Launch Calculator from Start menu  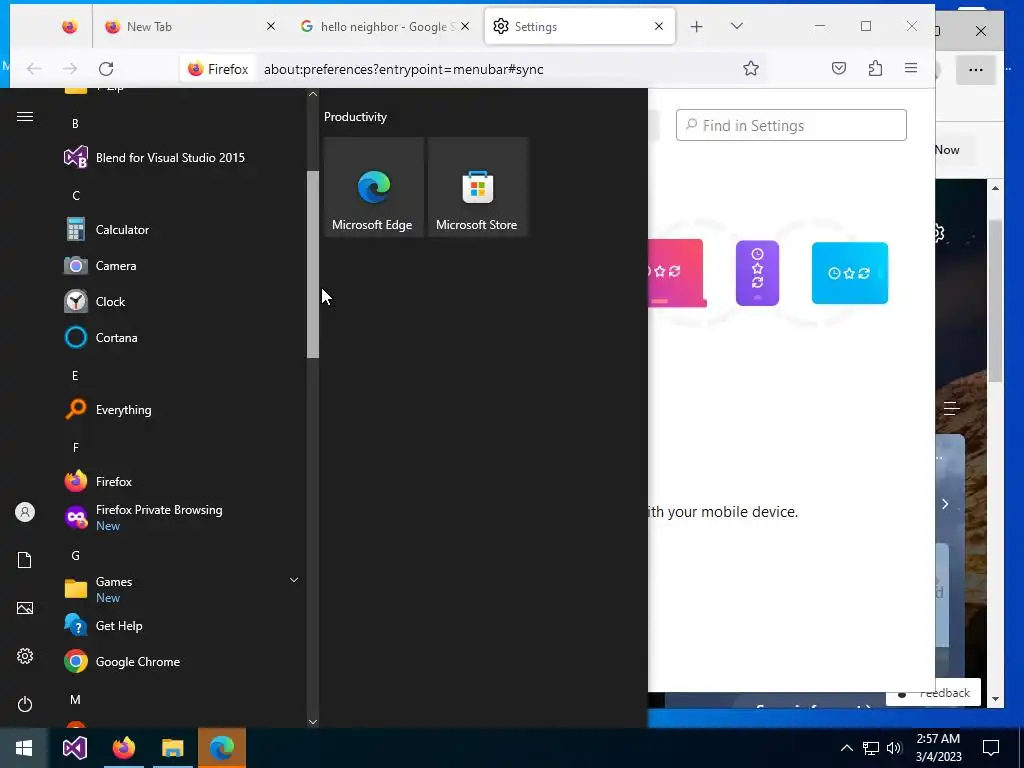click(x=107, y=230)
